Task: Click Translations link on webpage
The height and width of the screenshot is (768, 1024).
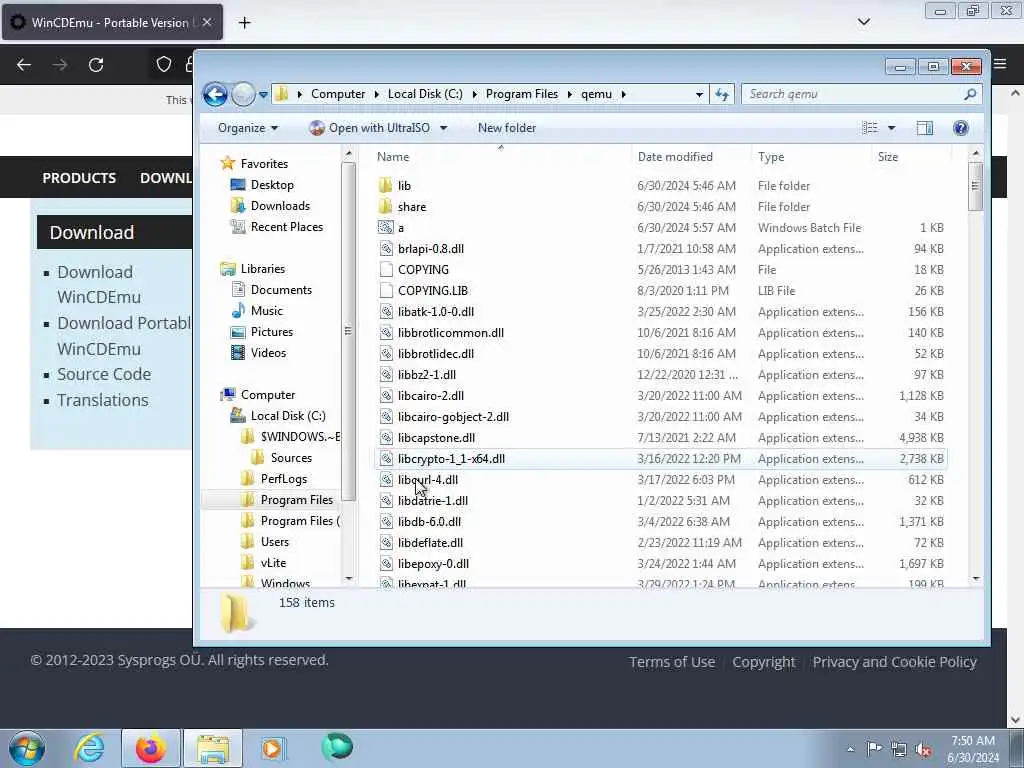Action: (103, 400)
